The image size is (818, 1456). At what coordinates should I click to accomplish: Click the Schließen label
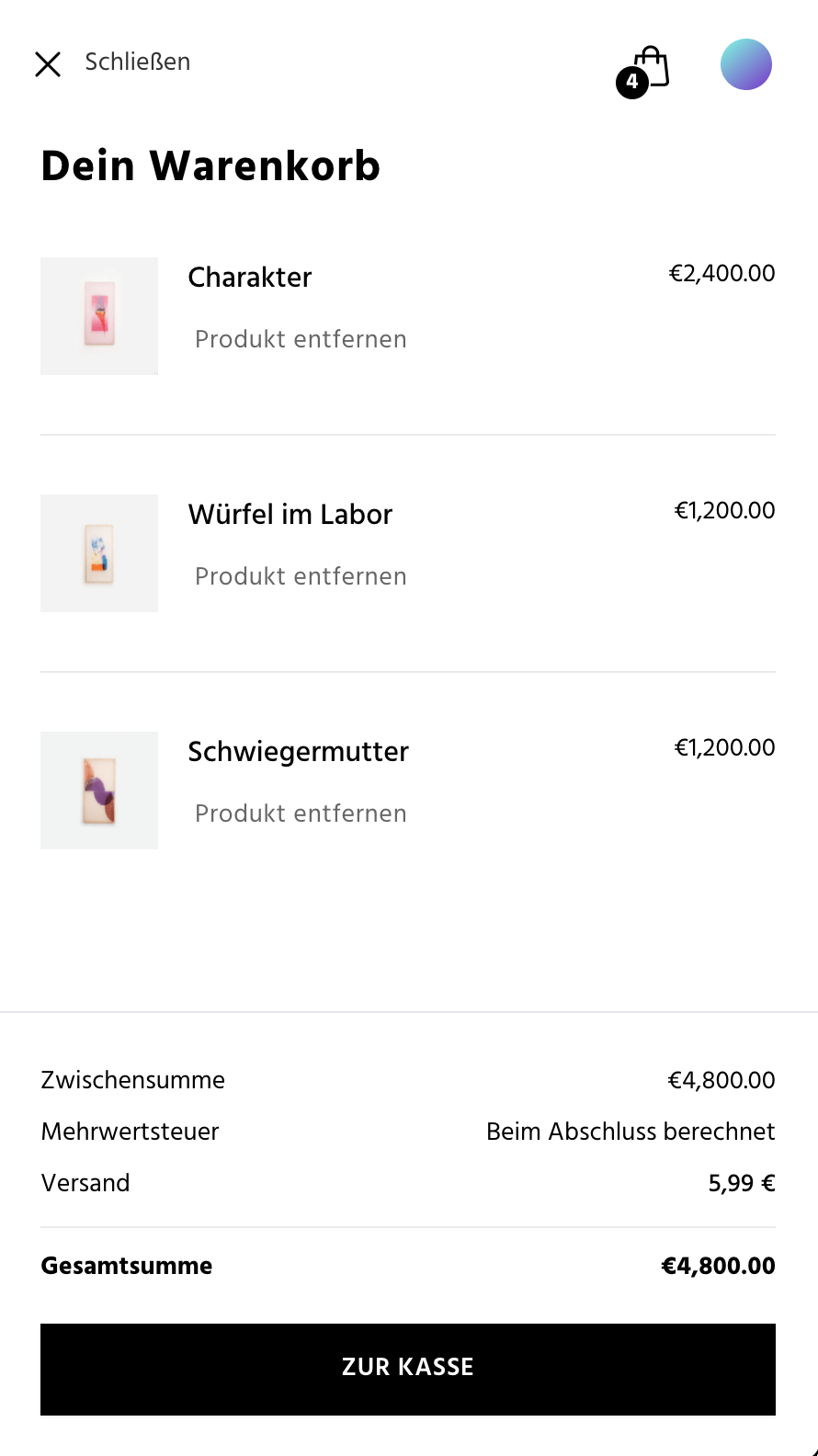coord(138,62)
